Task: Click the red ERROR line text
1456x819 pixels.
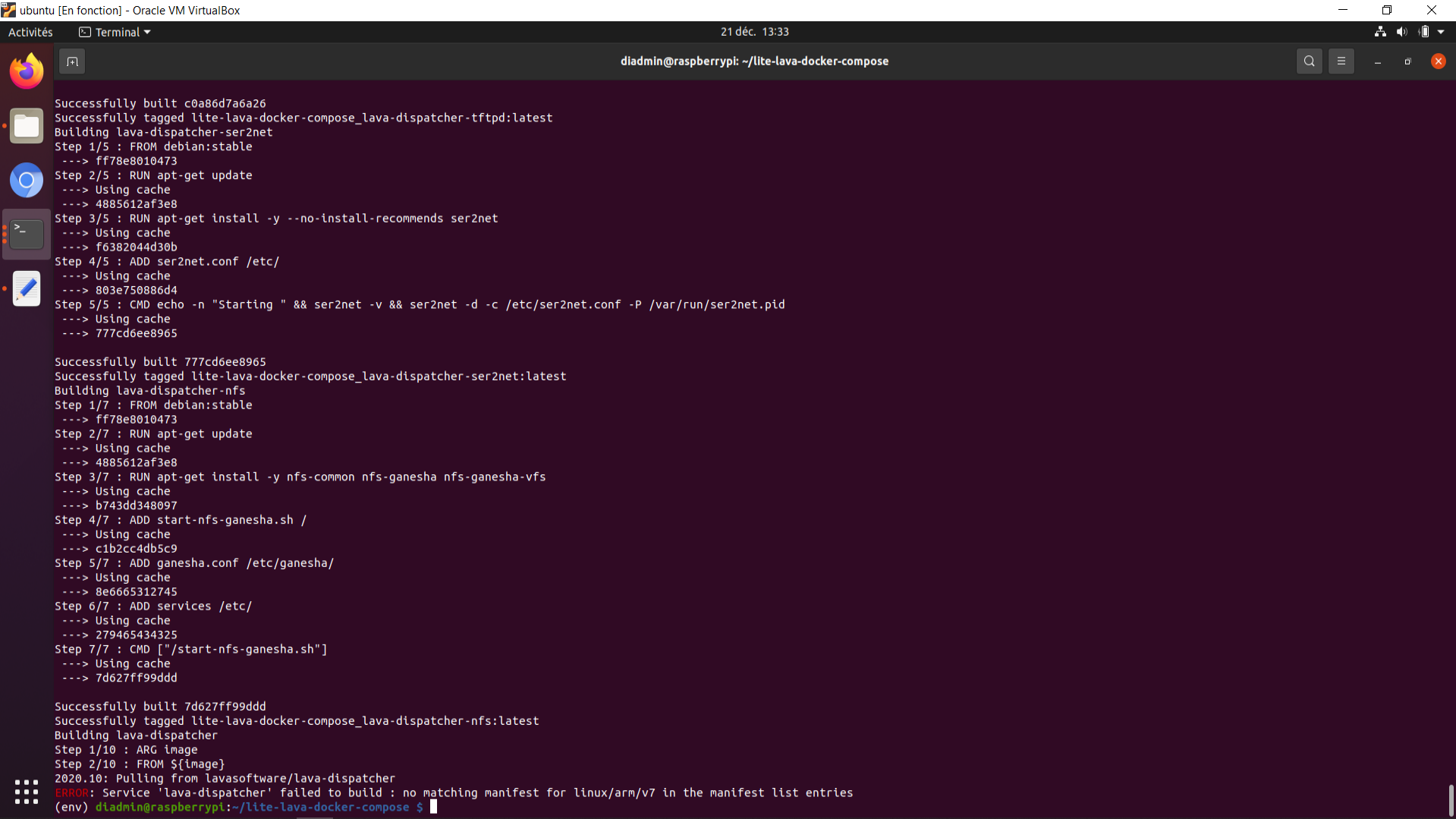Action: click(454, 792)
